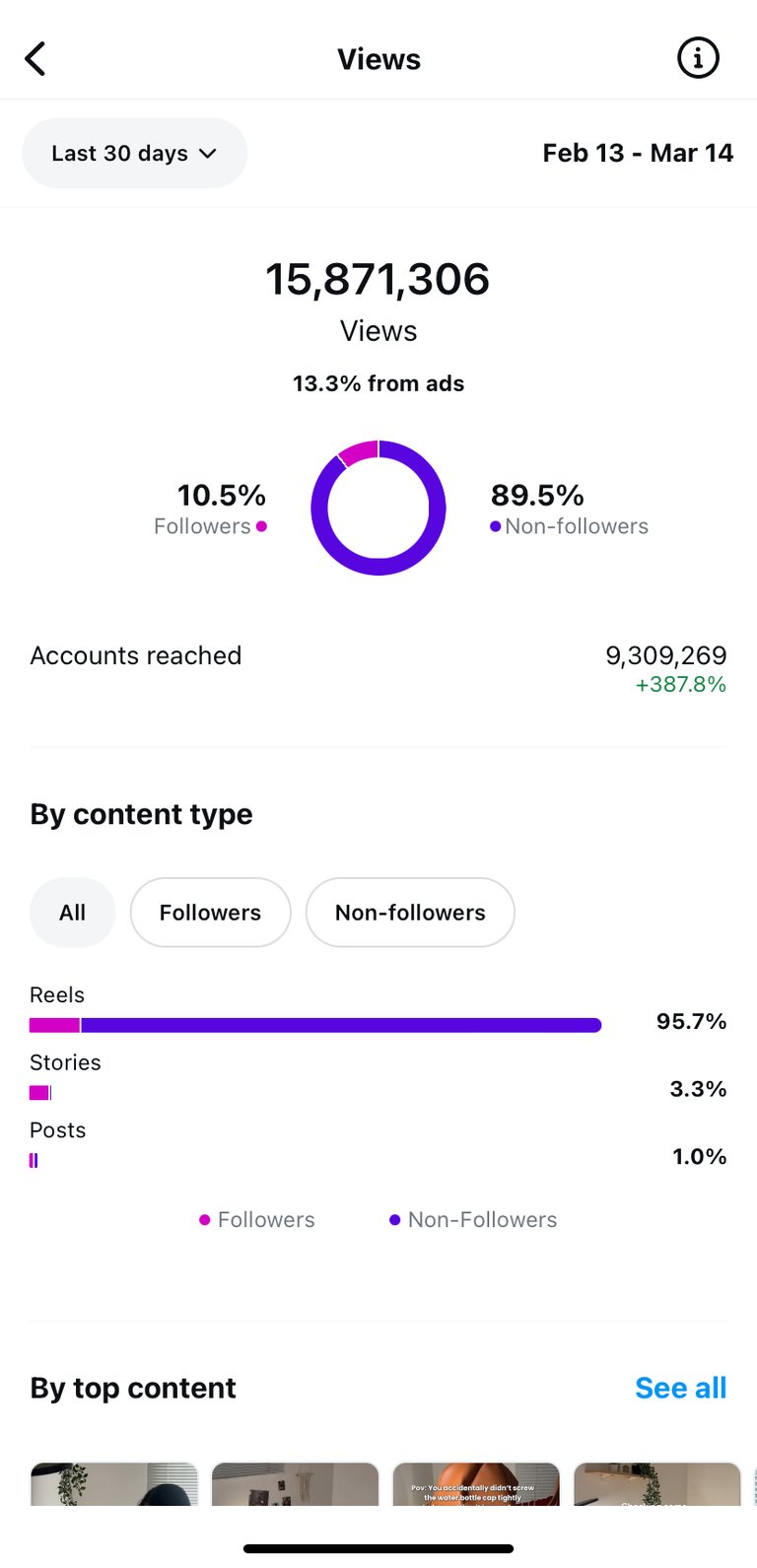Tap the Feb 13 - Mar 14 date range
This screenshot has width=757, height=1568.
[638, 154]
